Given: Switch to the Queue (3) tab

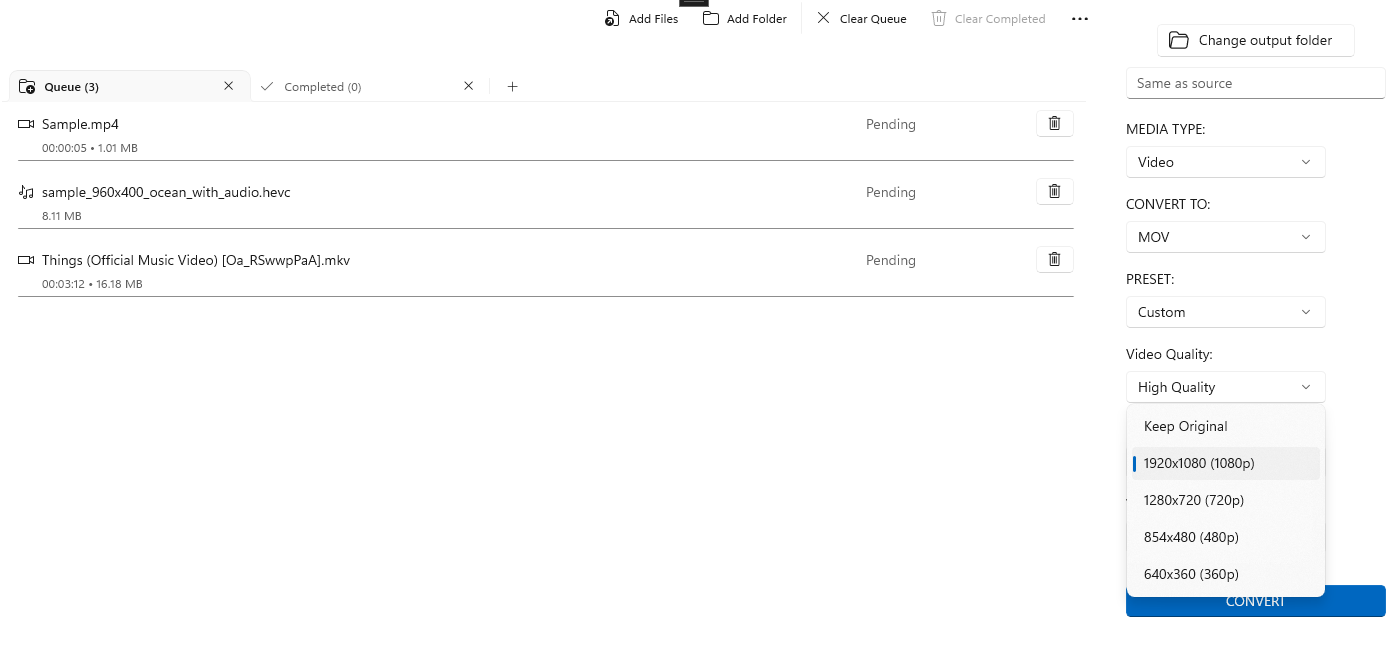Looking at the screenshot, I should tap(129, 87).
